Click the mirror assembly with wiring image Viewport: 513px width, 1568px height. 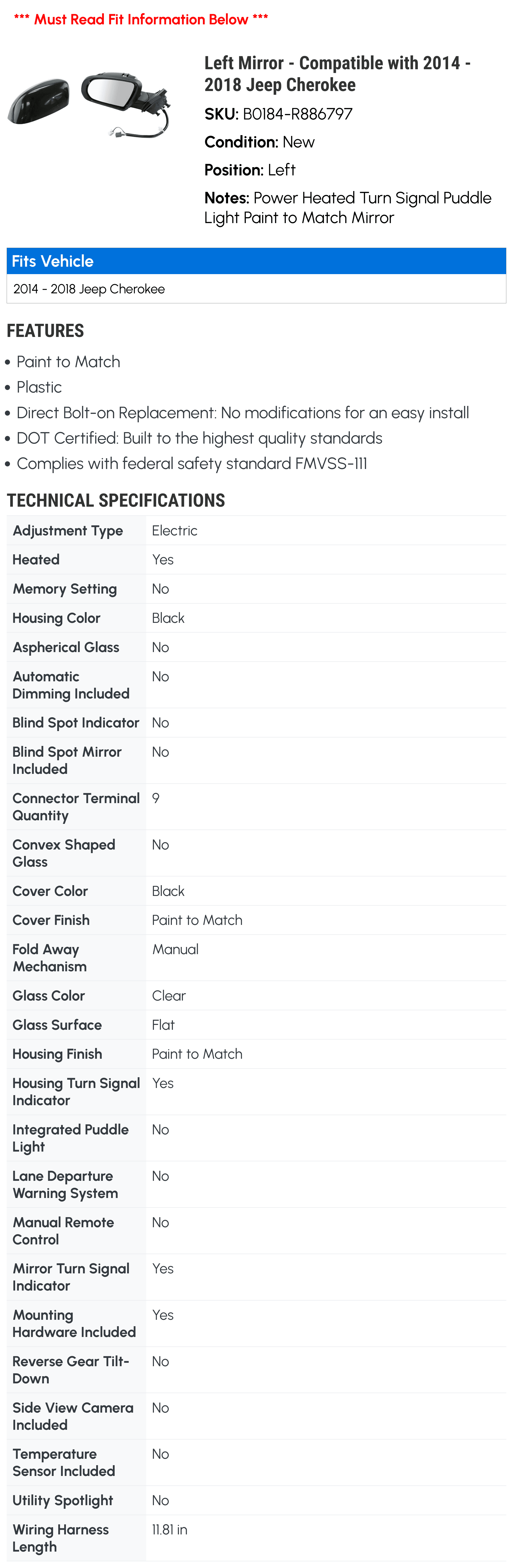[x=126, y=105]
